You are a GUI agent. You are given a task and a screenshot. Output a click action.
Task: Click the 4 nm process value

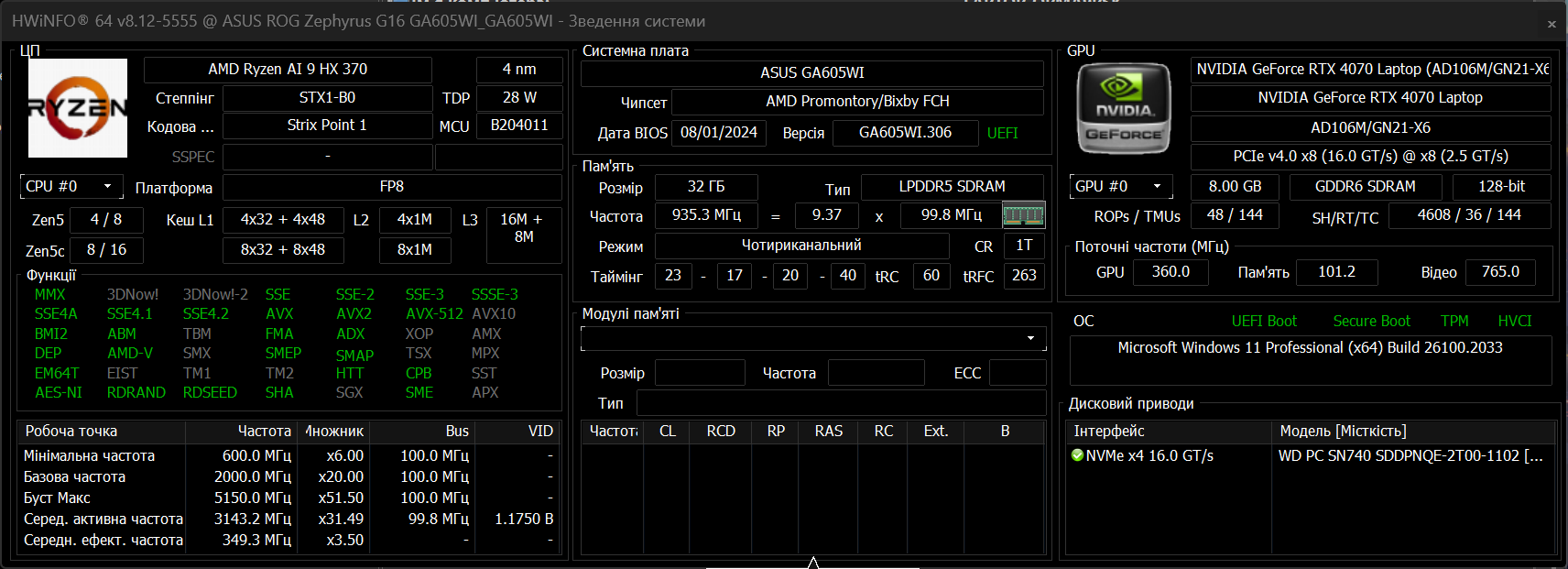coord(519,70)
